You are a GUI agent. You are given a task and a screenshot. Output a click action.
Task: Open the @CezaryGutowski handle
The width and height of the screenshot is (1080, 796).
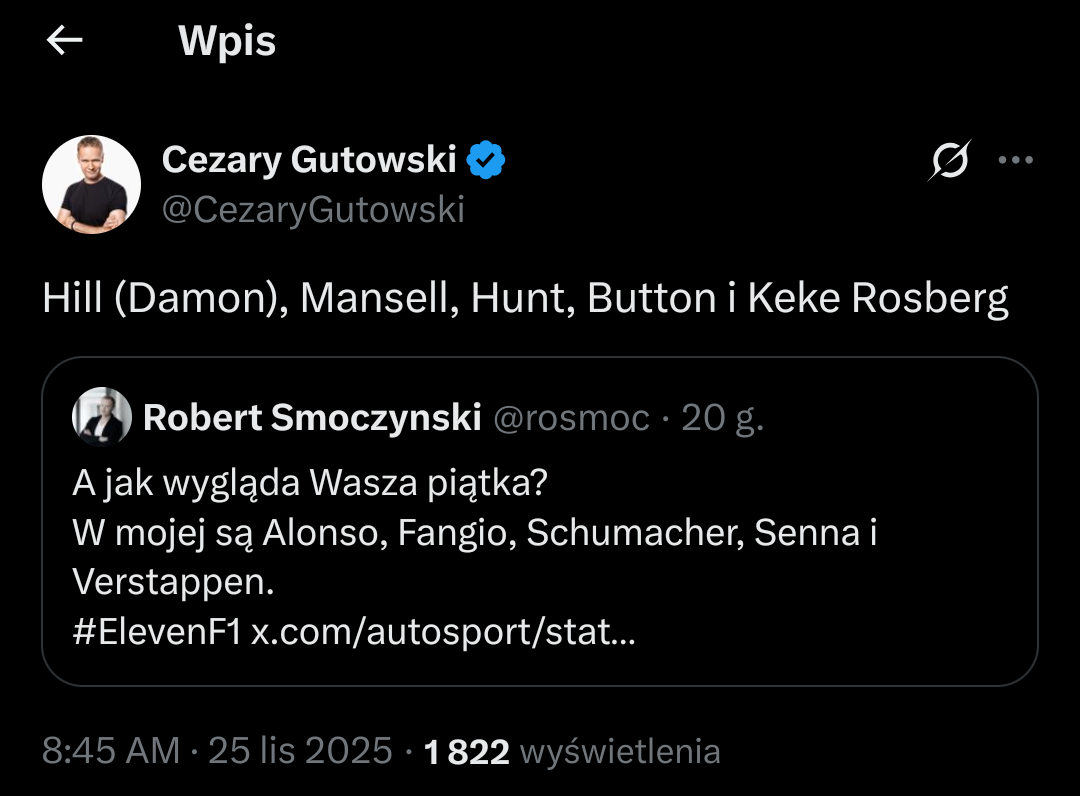[x=313, y=210]
